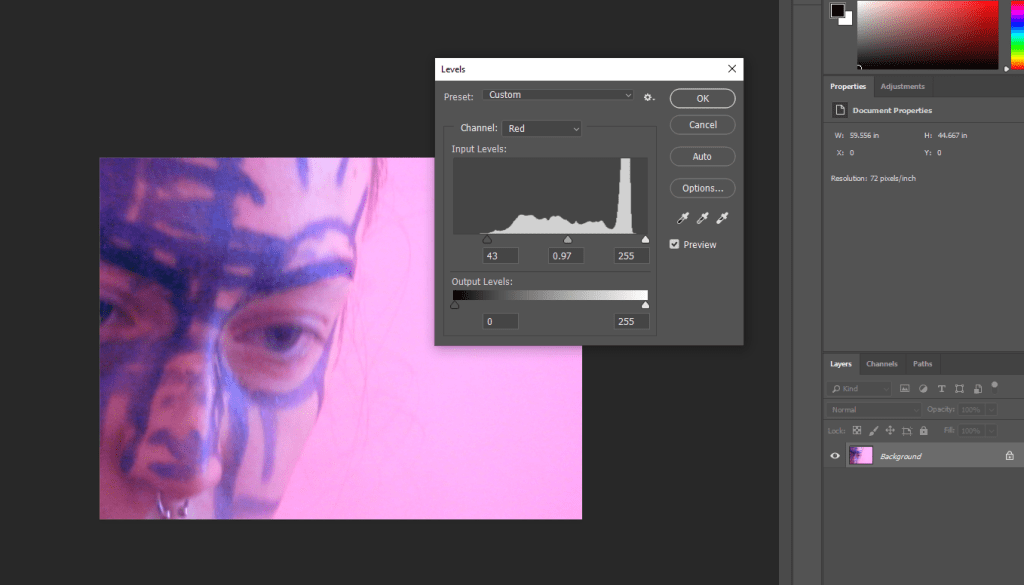Click the adjustment layer filter icon
The image size is (1024, 585).
coord(923,388)
